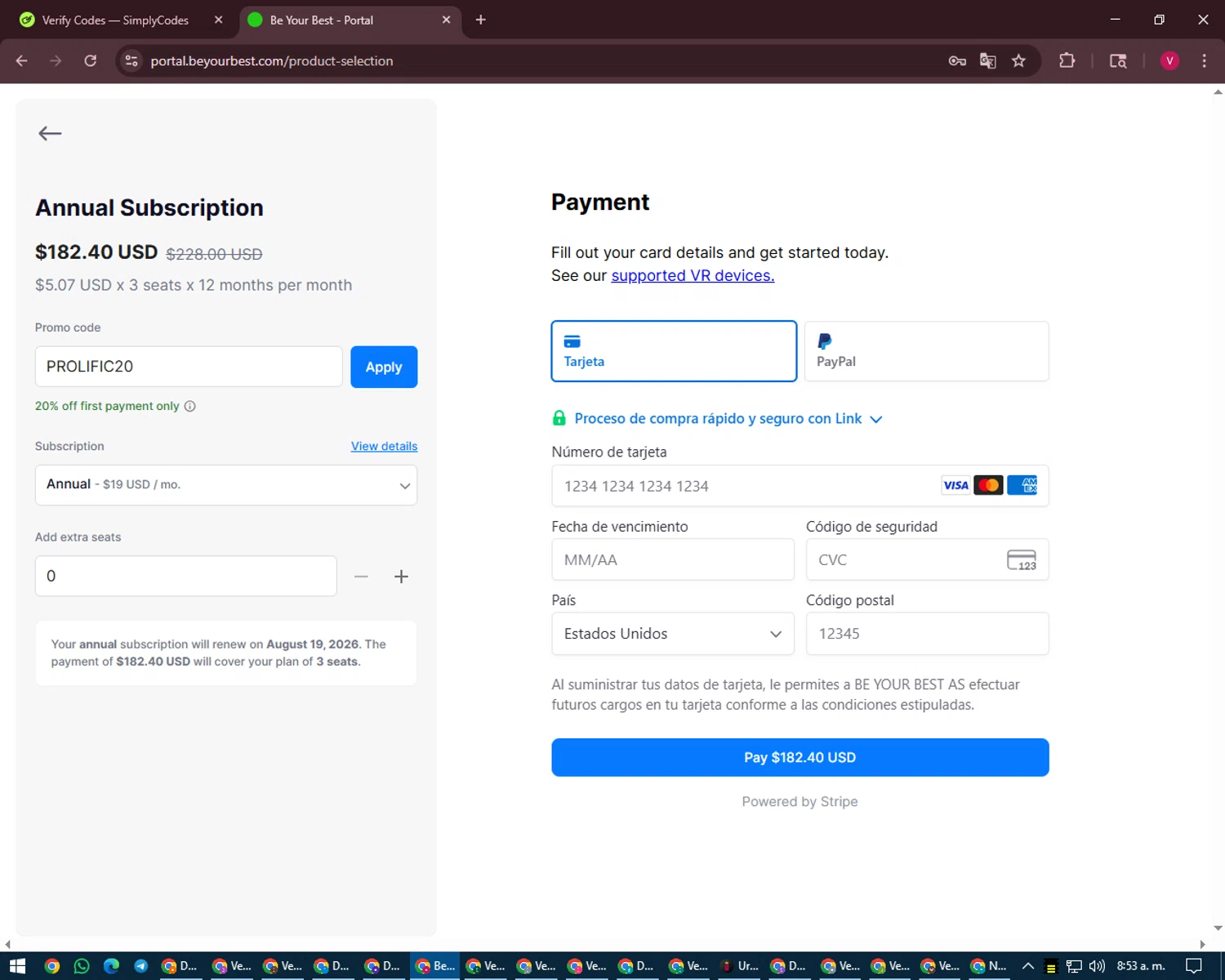Image resolution: width=1225 pixels, height=980 pixels.
Task: Expand Proceso de compra rápido con Link
Action: [x=728, y=419]
